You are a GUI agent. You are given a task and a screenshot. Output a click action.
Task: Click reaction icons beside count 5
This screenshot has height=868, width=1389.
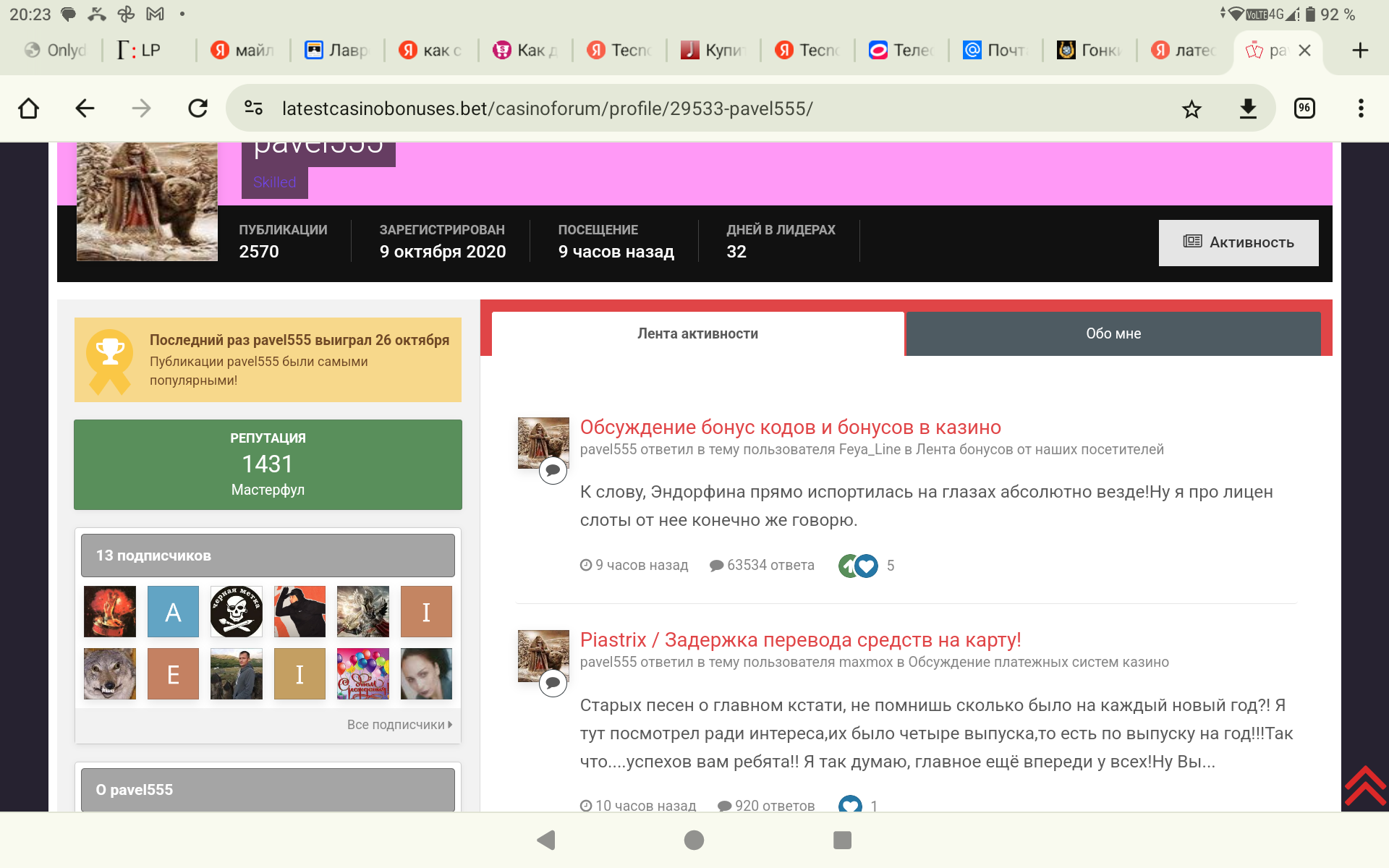click(x=858, y=566)
